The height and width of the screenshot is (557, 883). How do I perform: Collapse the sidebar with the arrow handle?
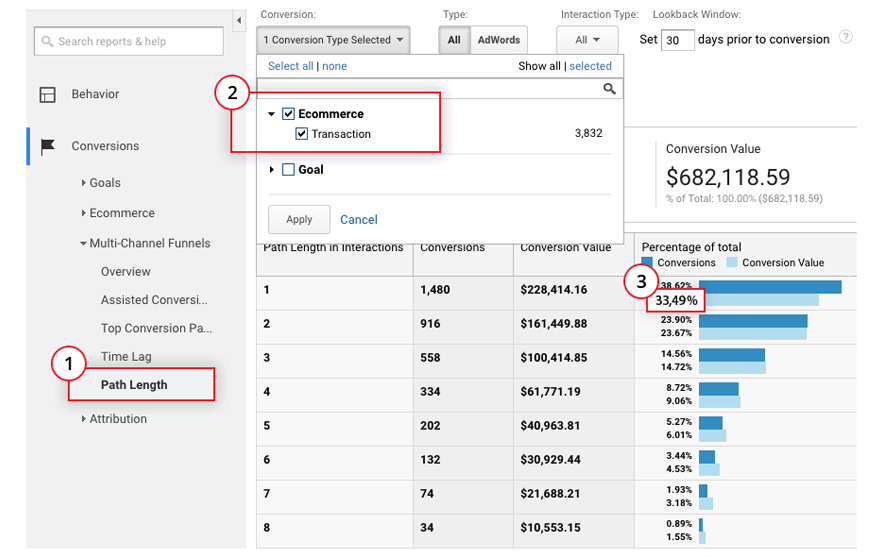click(x=239, y=21)
